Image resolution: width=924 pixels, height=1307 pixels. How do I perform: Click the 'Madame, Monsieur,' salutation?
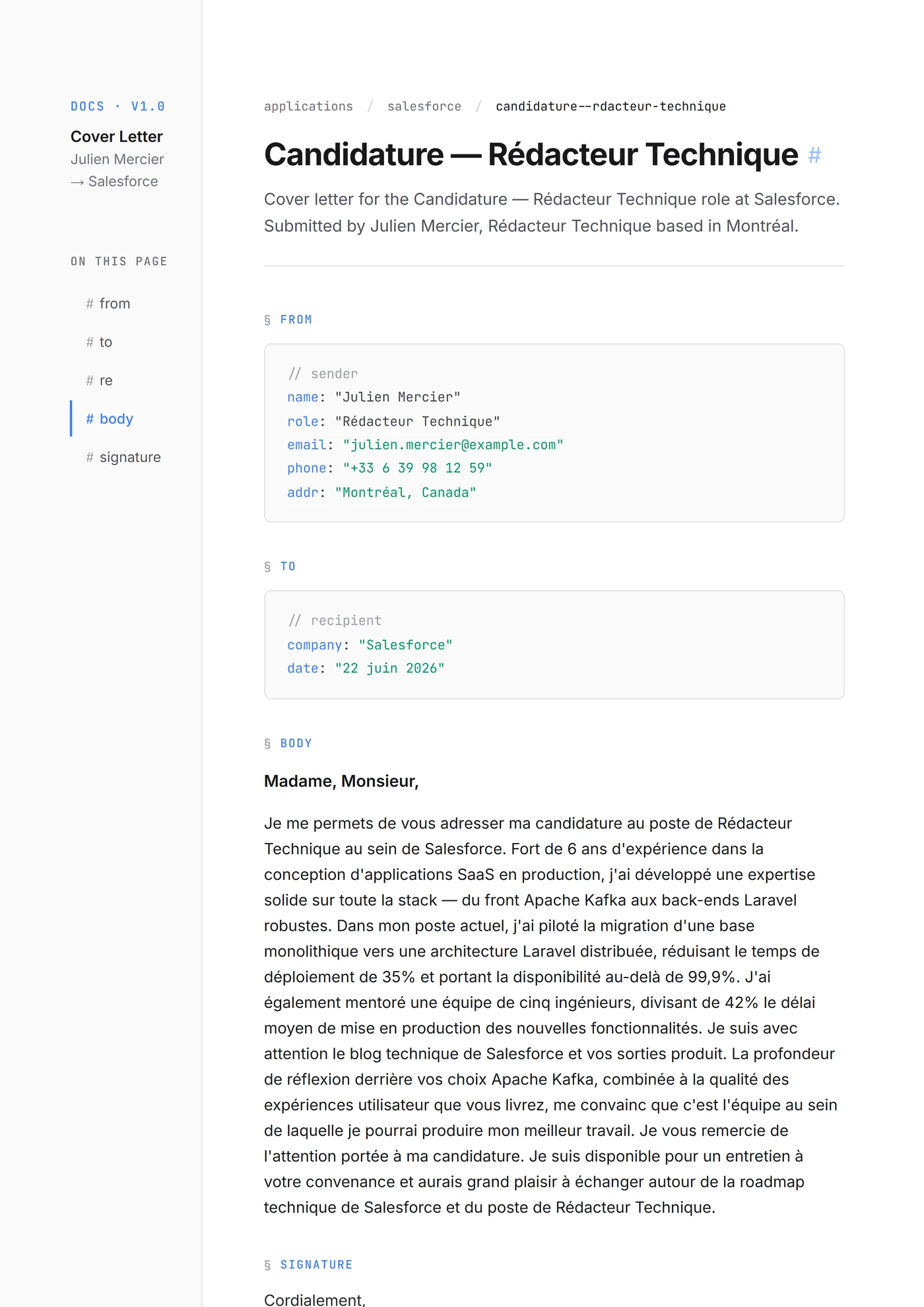(x=341, y=781)
